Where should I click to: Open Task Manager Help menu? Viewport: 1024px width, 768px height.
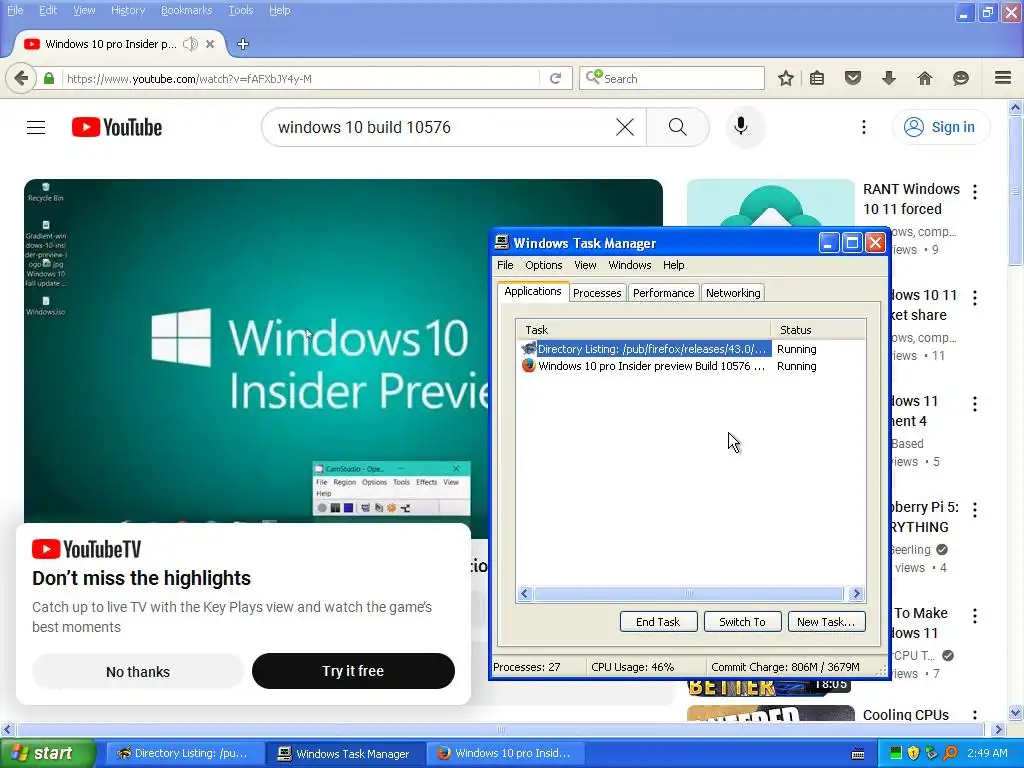click(673, 265)
